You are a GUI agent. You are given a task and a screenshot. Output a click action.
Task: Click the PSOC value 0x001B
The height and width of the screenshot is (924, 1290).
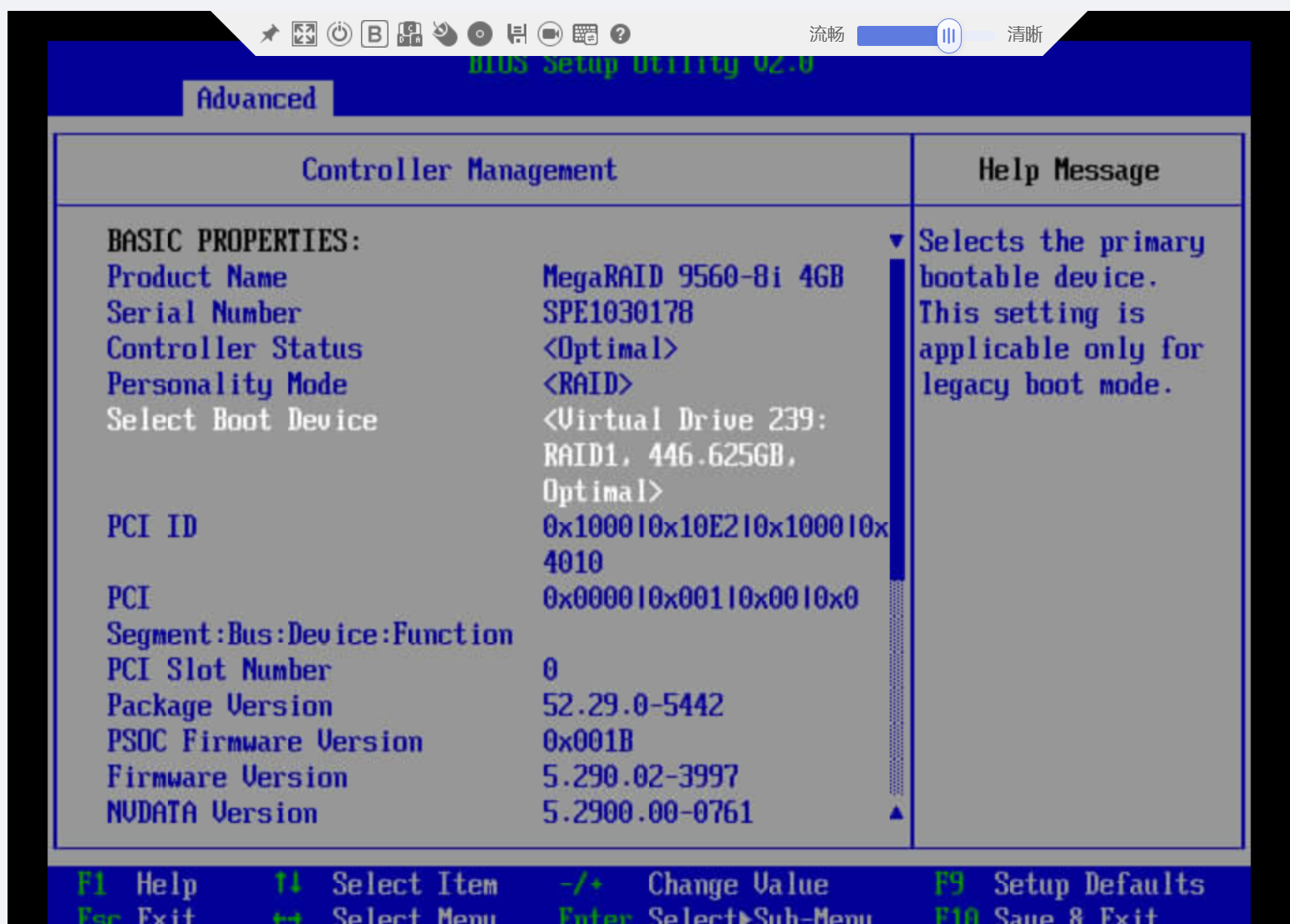point(588,742)
